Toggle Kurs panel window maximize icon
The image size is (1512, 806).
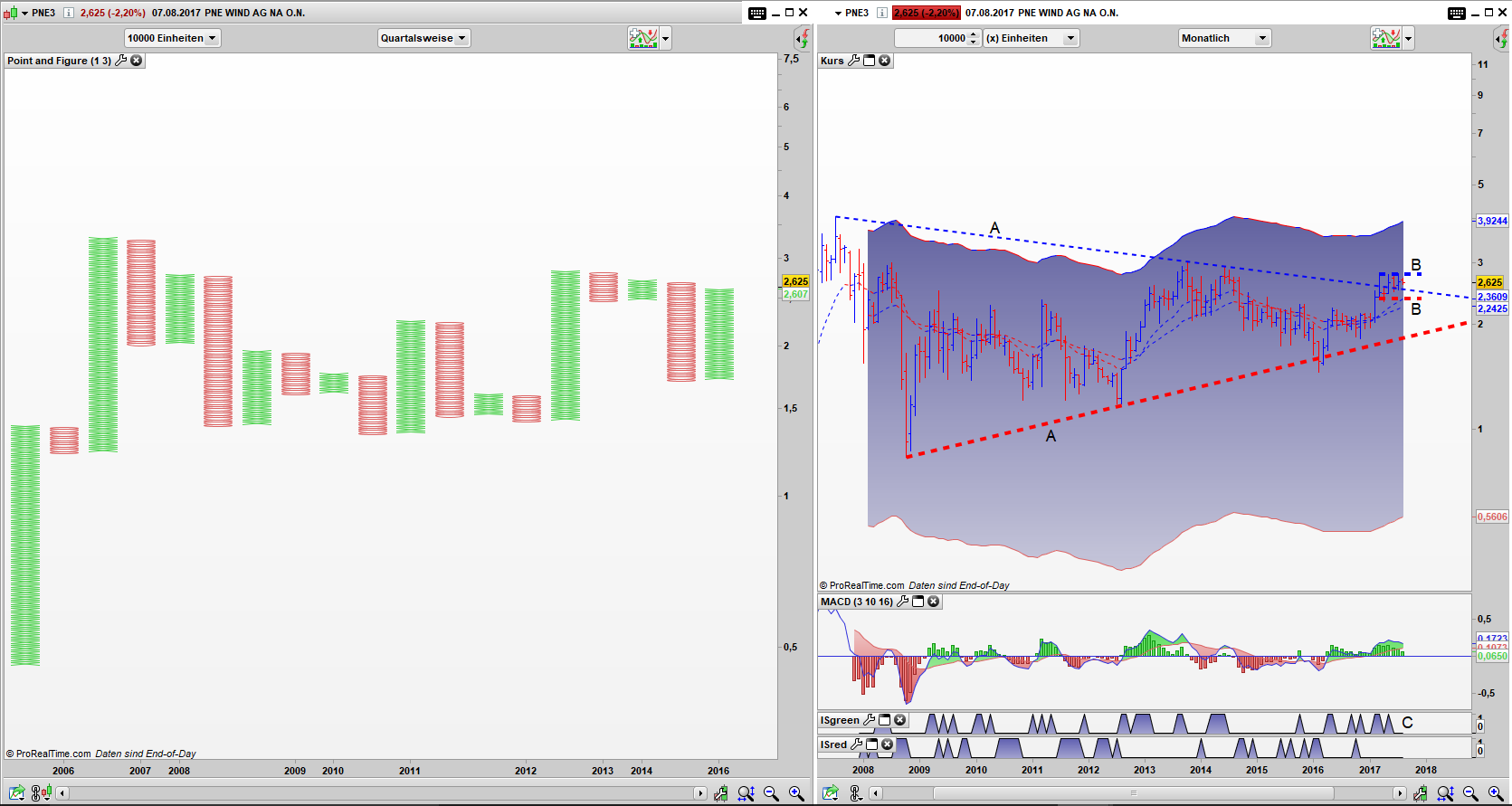[x=870, y=61]
